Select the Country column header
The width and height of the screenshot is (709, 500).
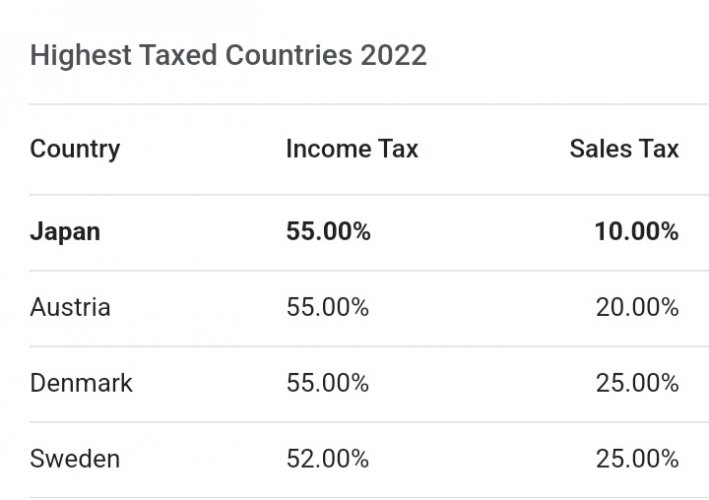75,149
